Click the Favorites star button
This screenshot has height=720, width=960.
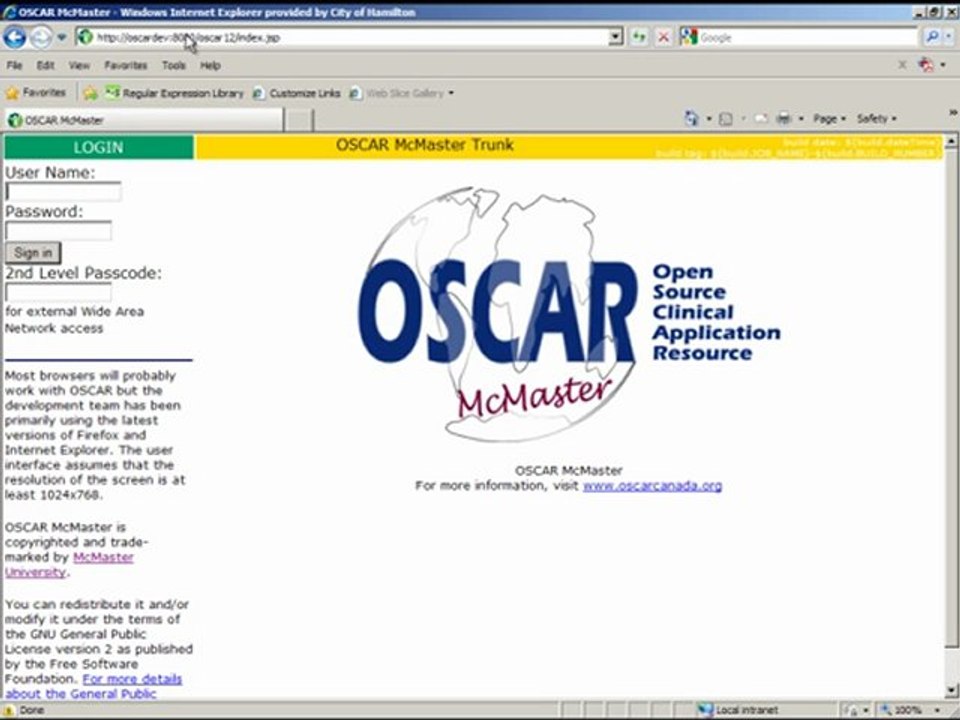point(36,93)
